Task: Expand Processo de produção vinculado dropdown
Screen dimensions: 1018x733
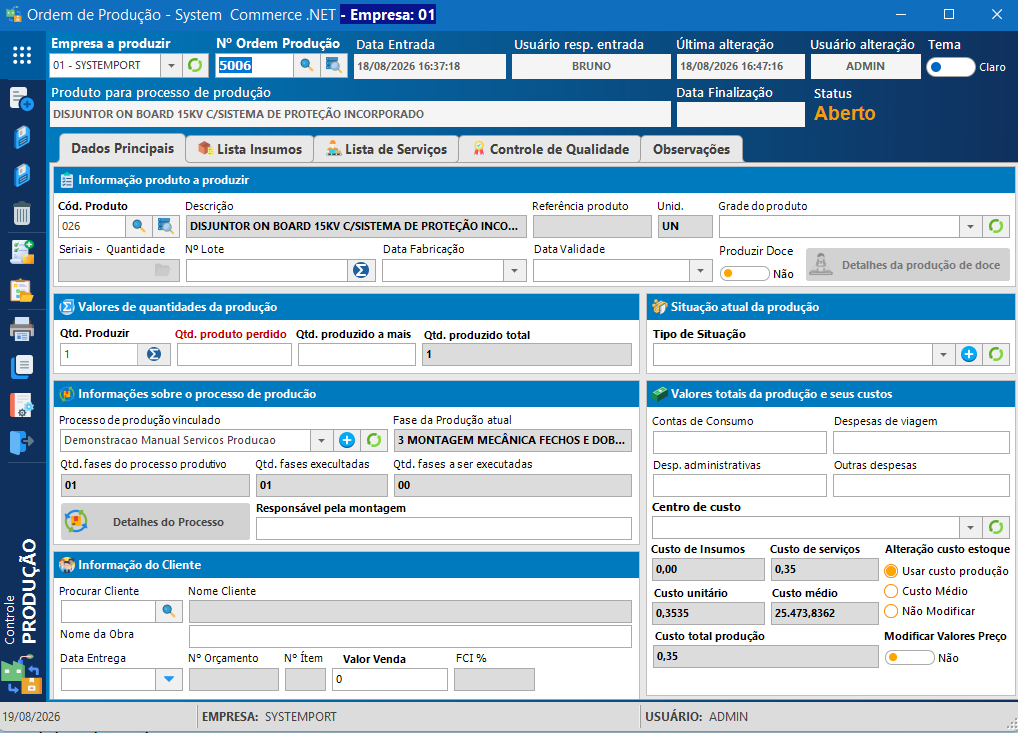Action: (321, 440)
